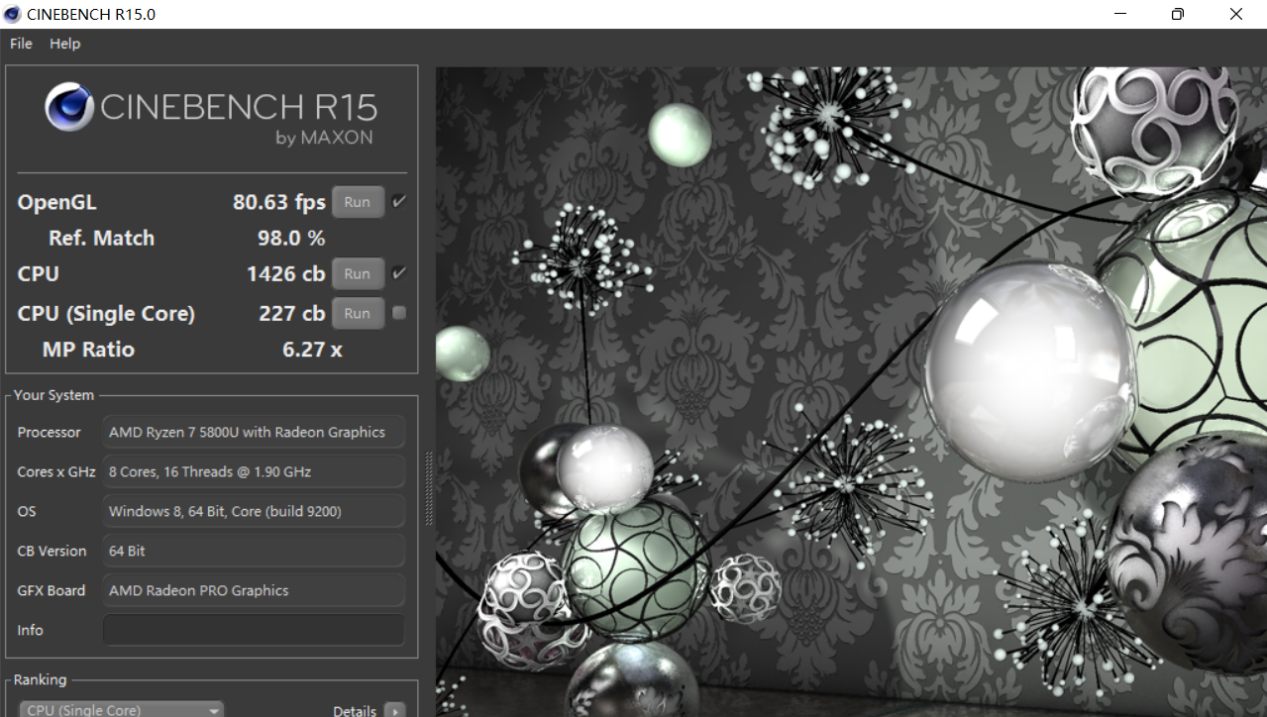Minimize the Cinebench window
1267x717 pixels.
point(1121,14)
